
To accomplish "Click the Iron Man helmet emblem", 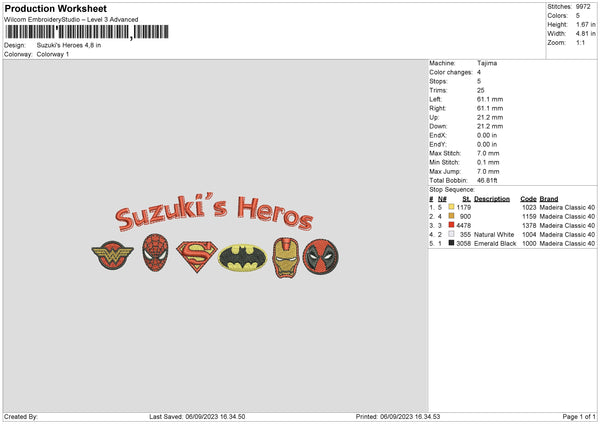I will [286, 258].
